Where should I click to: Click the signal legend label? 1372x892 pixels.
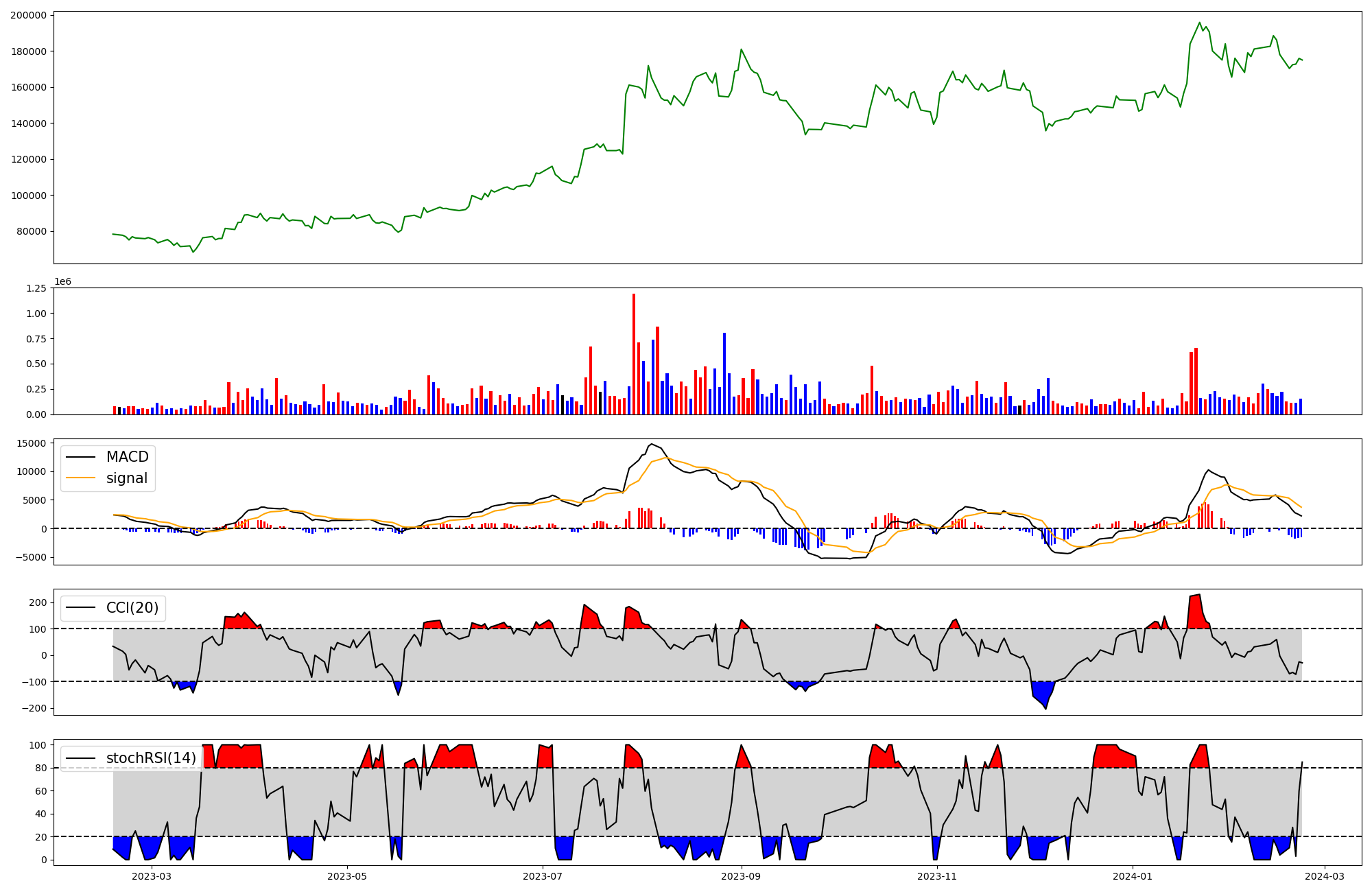pyautogui.click(x=126, y=478)
